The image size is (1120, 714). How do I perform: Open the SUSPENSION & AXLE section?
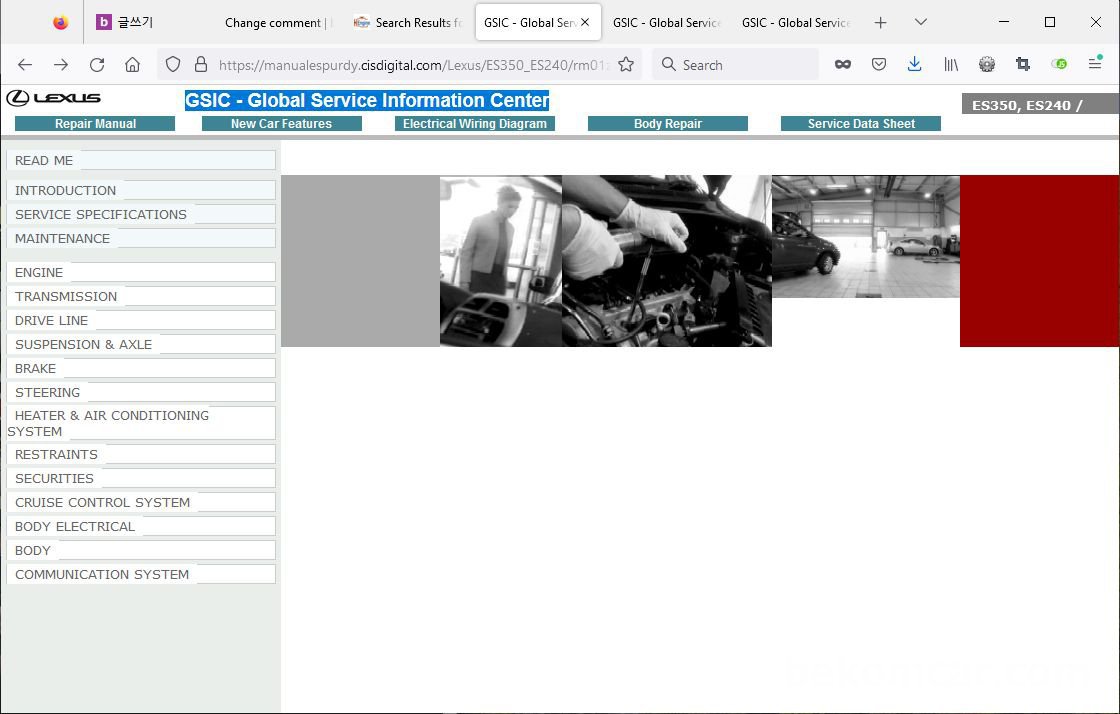84,344
